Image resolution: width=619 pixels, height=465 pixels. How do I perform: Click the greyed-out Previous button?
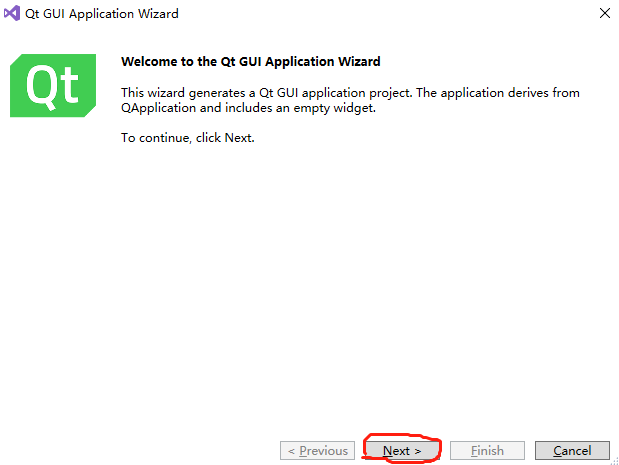click(317, 450)
